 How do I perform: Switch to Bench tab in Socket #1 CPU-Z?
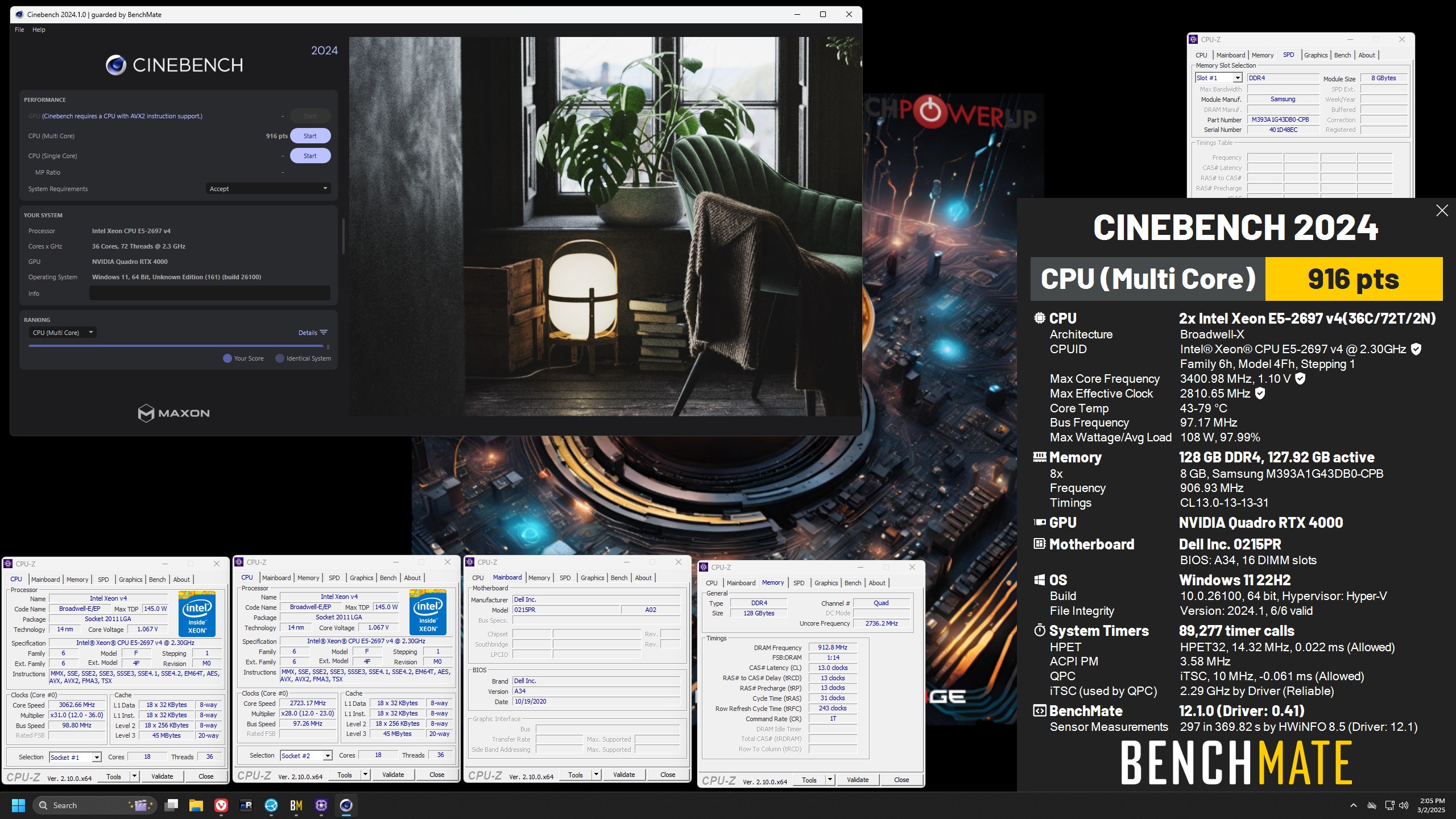point(158,580)
